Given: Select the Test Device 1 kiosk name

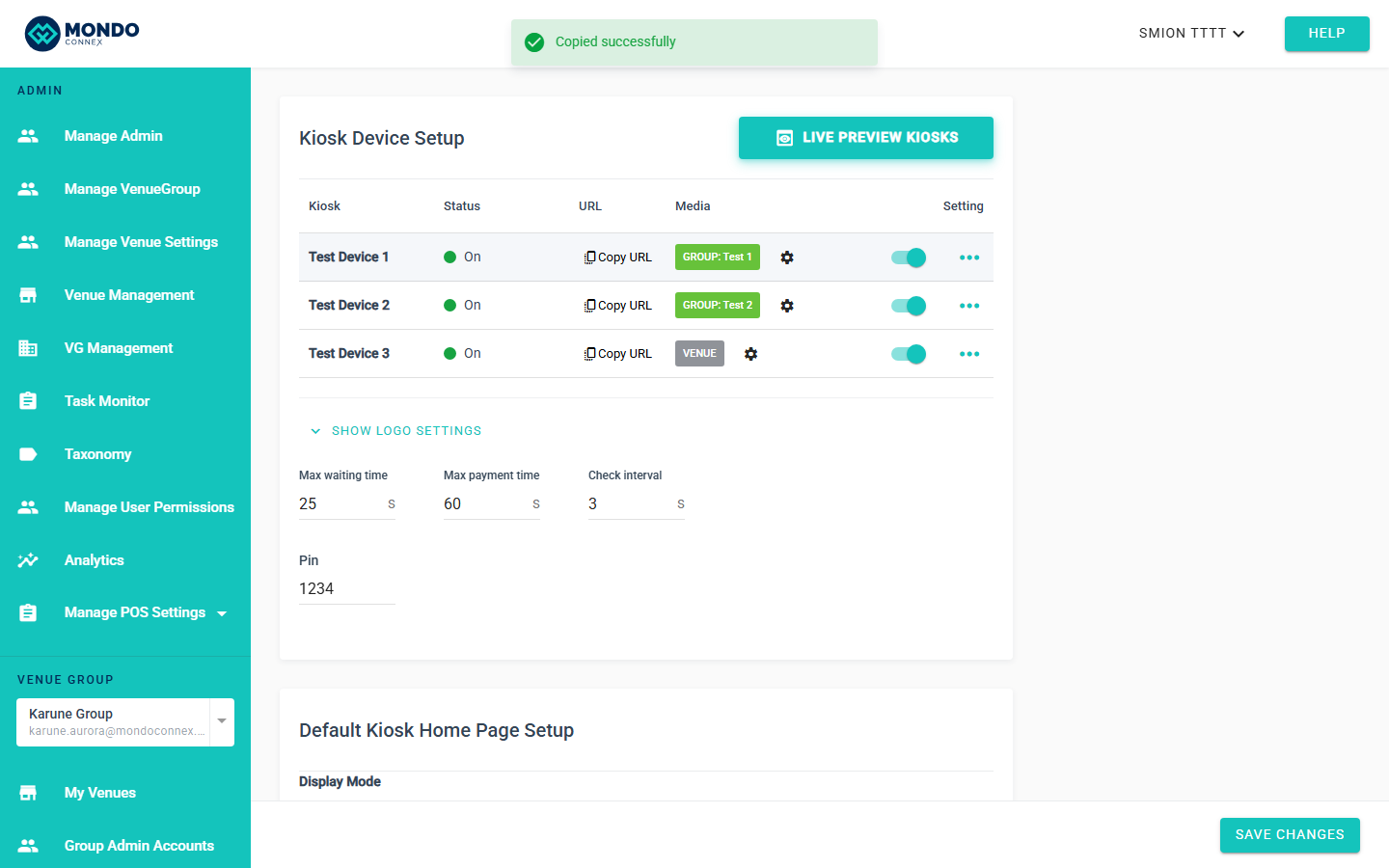Looking at the screenshot, I should pos(349,258).
